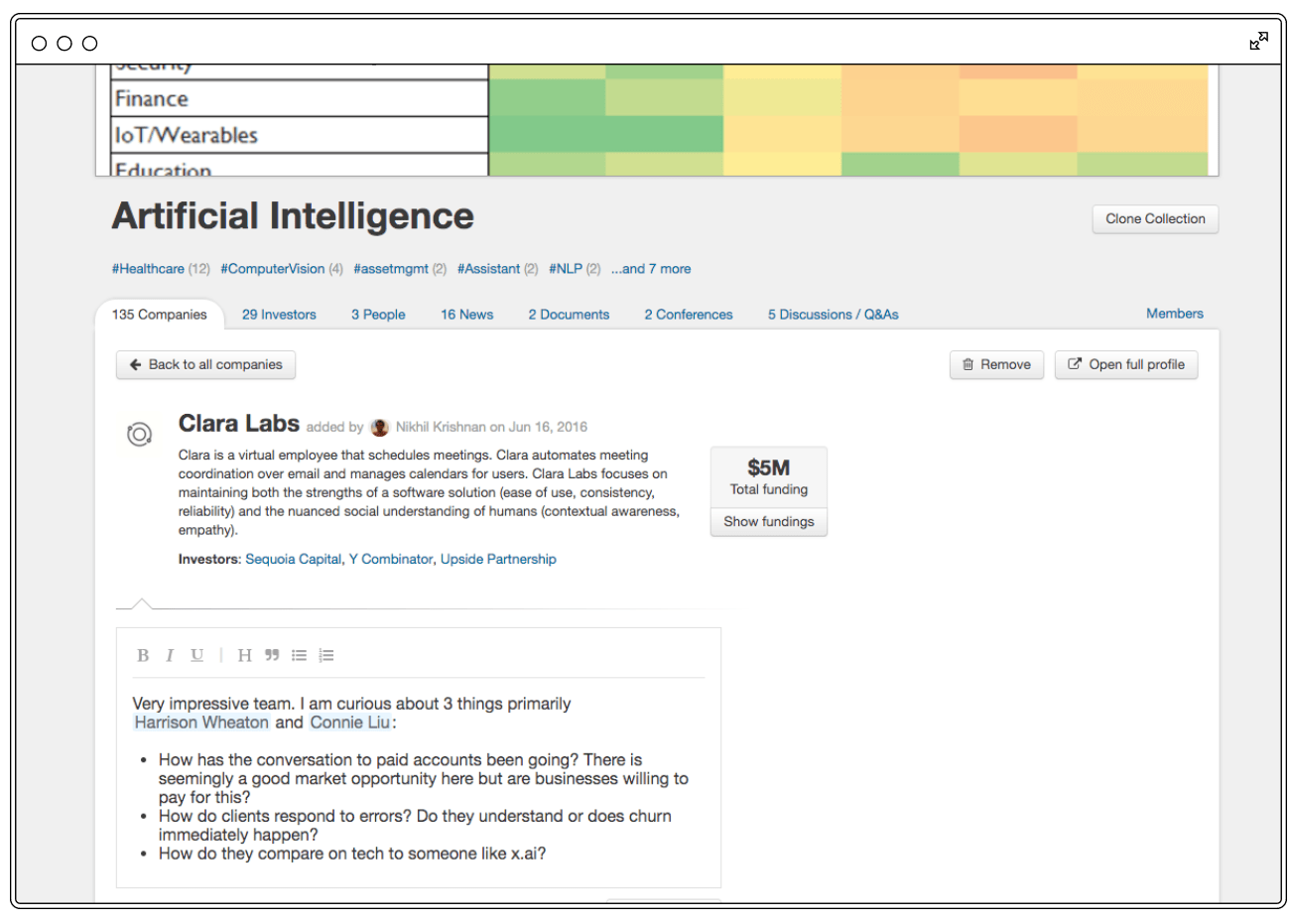Click Nikhil Krishnan's avatar
This screenshot has height=924, width=1290.
click(380, 427)
